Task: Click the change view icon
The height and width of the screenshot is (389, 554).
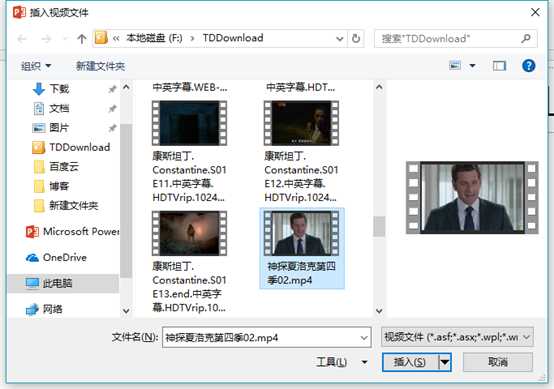Action: click(x=455, y=65)
